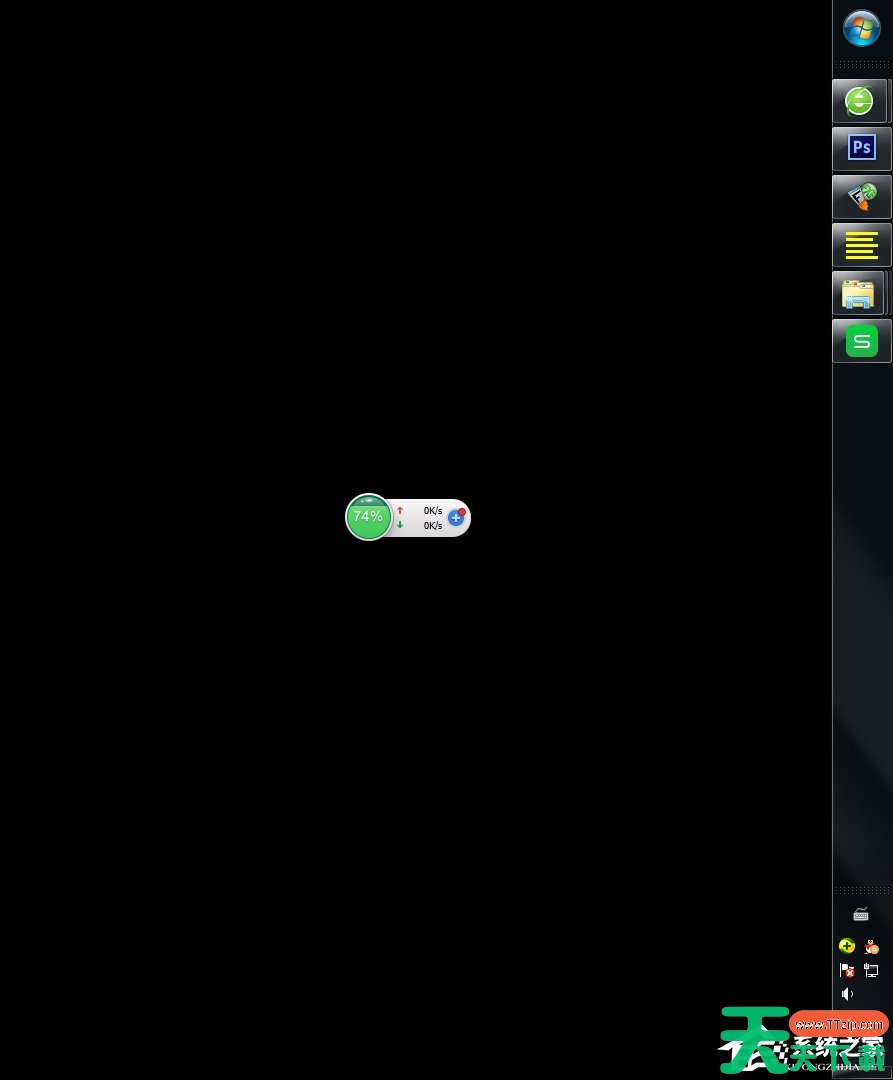
Task: Click the dotted grip handle below Start orb
Action: (x=862, y=64)
